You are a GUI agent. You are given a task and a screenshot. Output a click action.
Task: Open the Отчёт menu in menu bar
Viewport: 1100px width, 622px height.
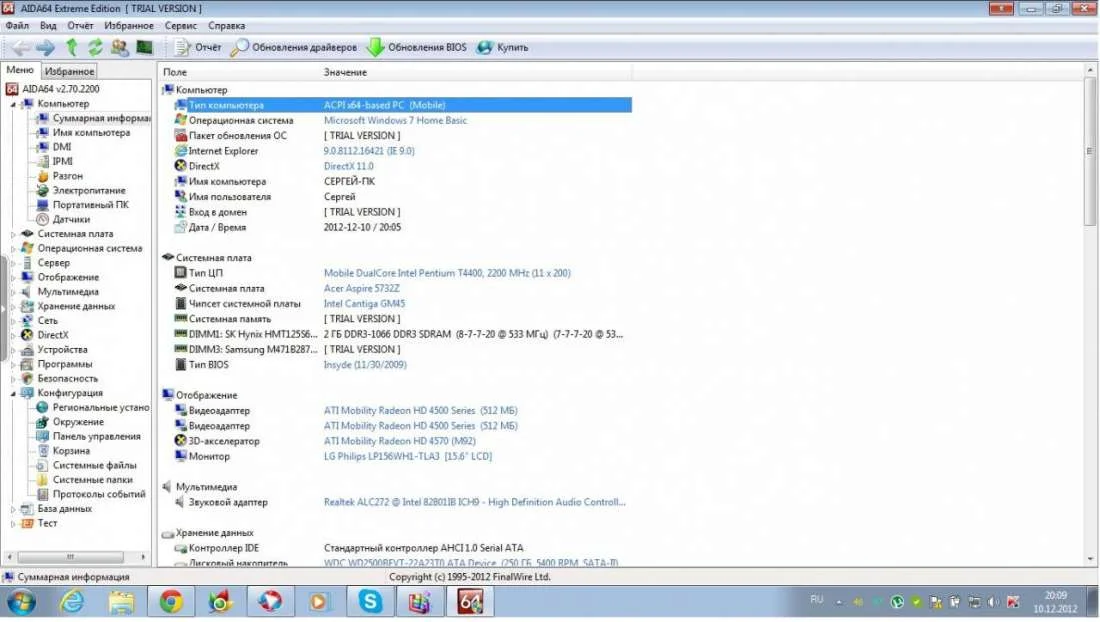[x=80, y=25]
